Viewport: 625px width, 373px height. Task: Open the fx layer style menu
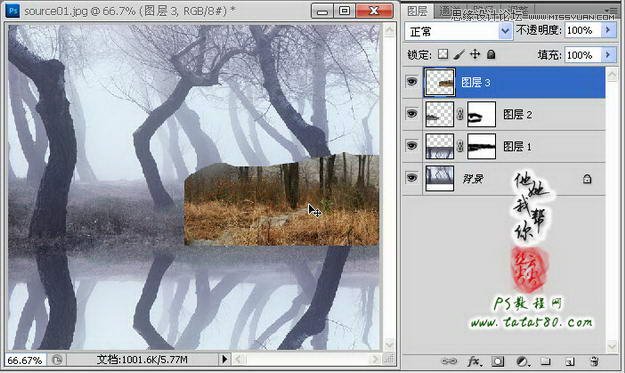coord(474,361)
